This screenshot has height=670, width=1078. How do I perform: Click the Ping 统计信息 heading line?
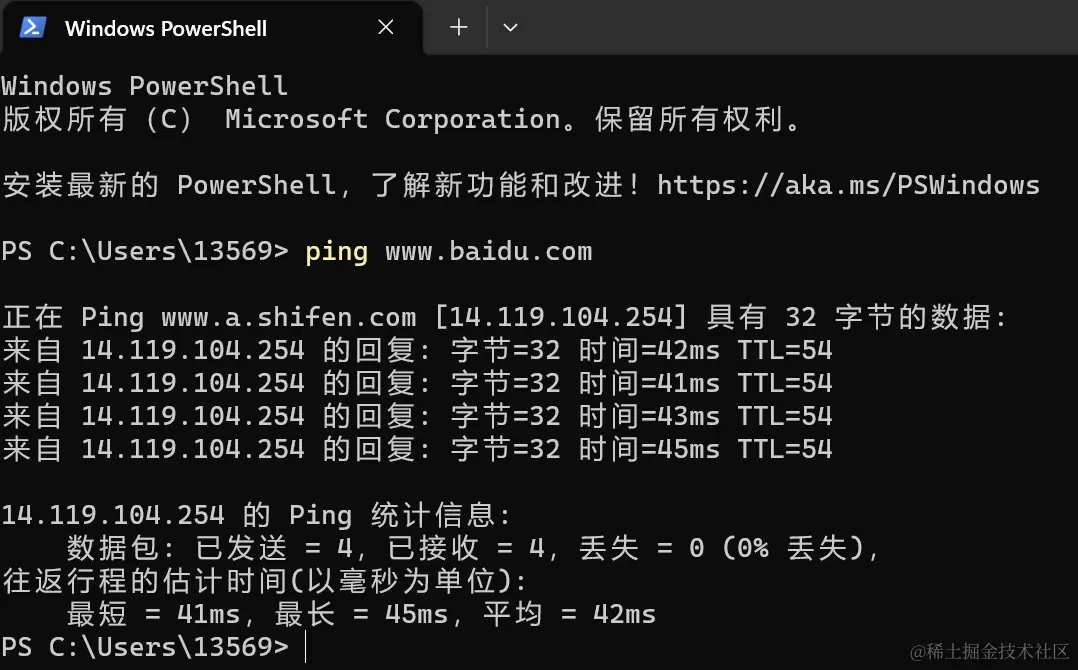point(256,515)
